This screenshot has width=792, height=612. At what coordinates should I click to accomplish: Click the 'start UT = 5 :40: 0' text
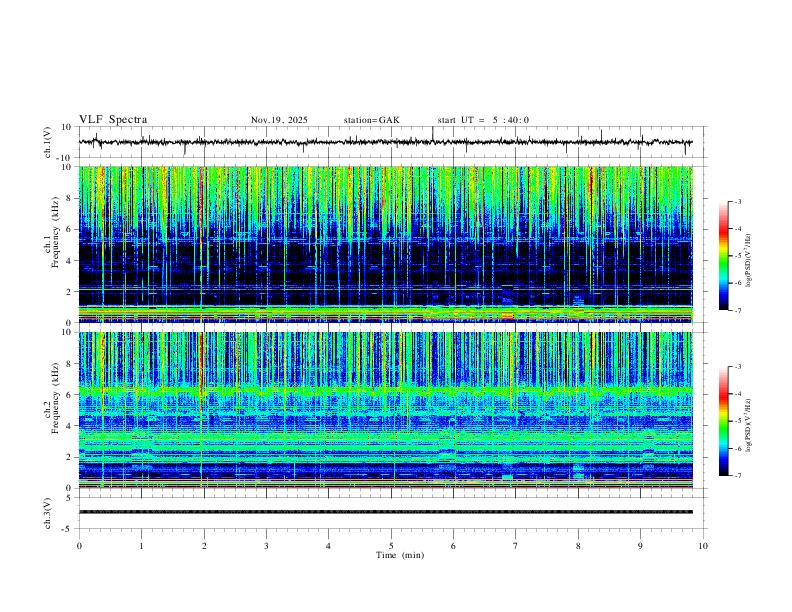(483, 120)
